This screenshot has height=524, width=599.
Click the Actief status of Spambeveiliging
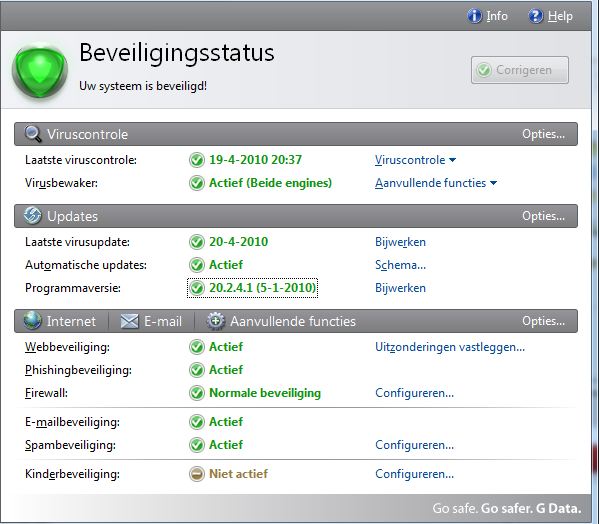[x=226, y=445]
